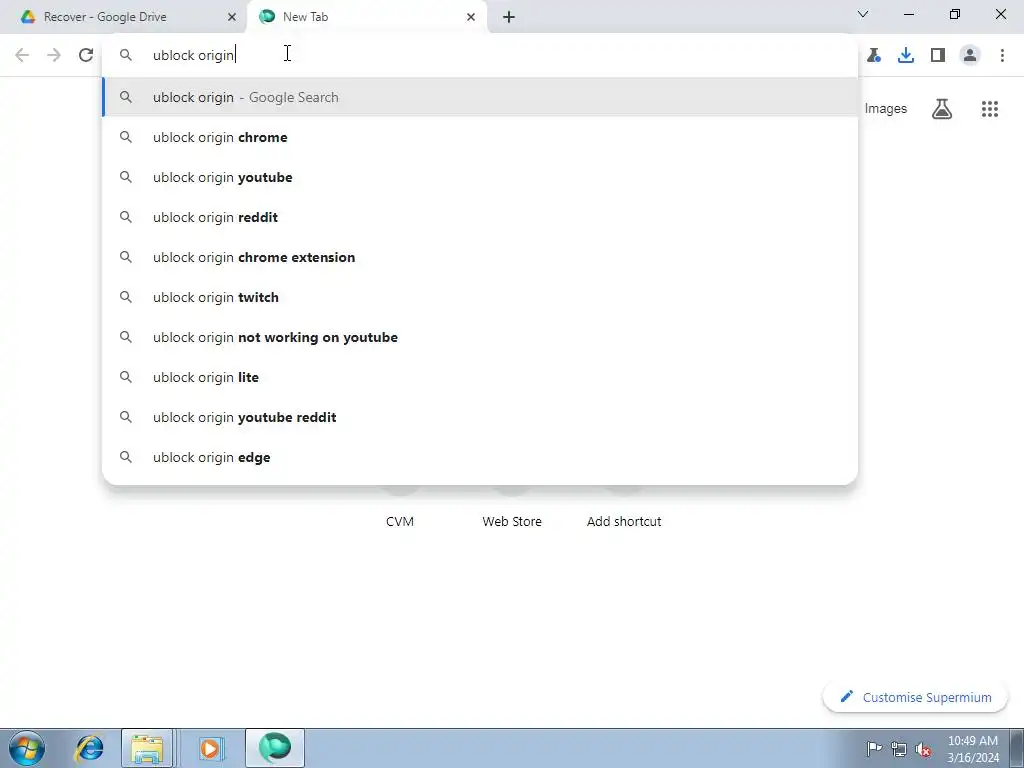The image size is (1024, 768).
Task: Click Customise Supermium button
Action: [x=916, y=697]
